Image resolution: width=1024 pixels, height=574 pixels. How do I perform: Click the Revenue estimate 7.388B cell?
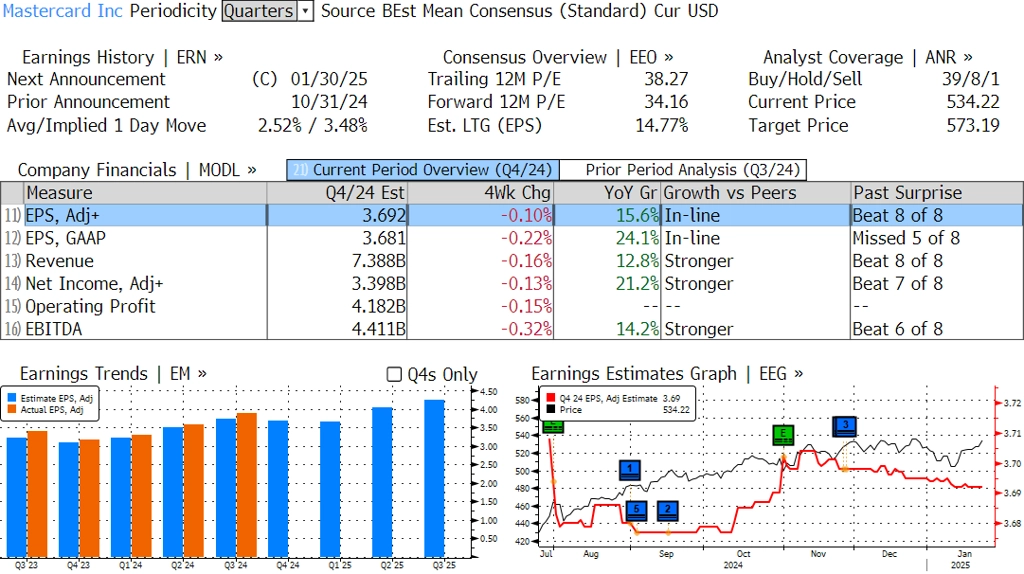[x=337, y=261]
